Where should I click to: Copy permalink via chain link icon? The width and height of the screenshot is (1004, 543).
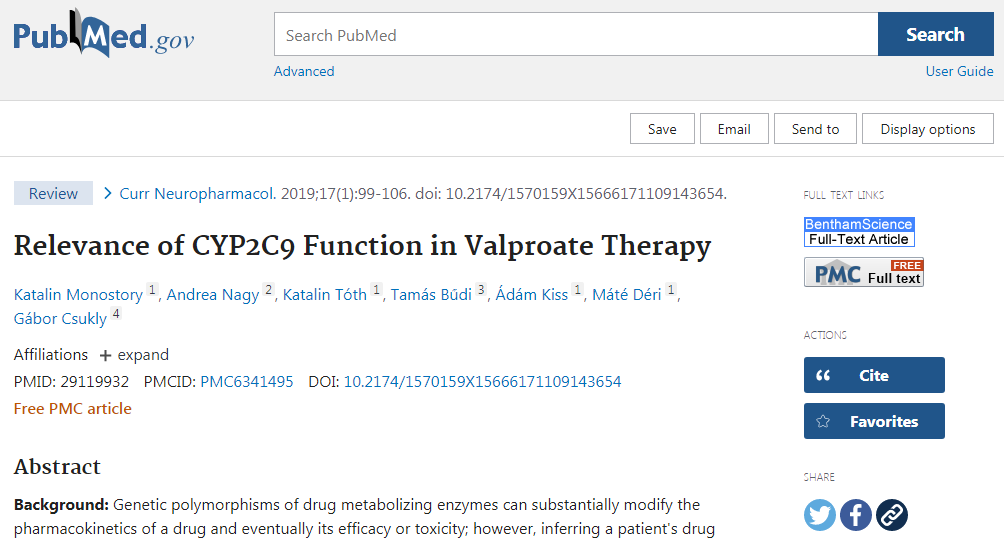(x=892, y=515)
